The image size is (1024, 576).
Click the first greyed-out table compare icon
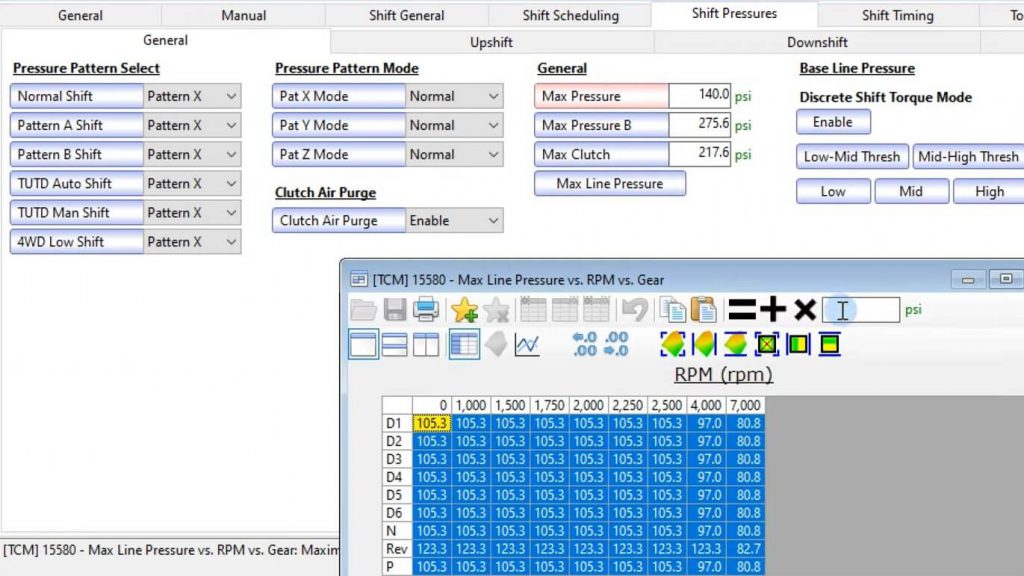(x=534, y=310)
